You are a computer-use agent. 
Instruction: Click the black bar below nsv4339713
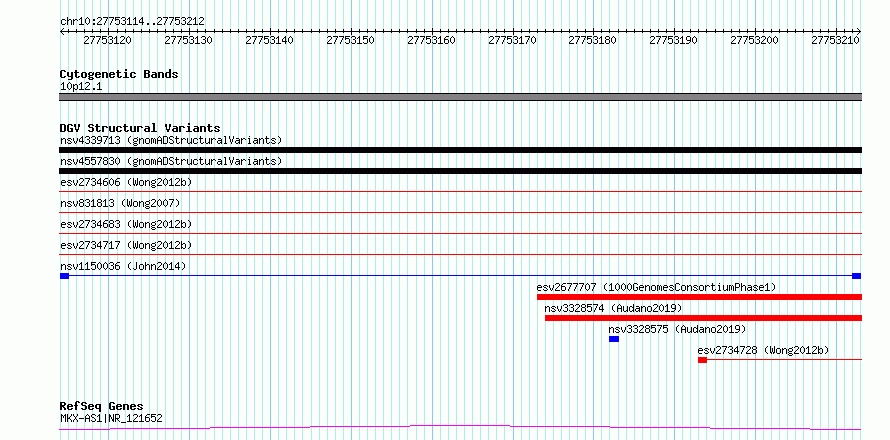point(460,150)
